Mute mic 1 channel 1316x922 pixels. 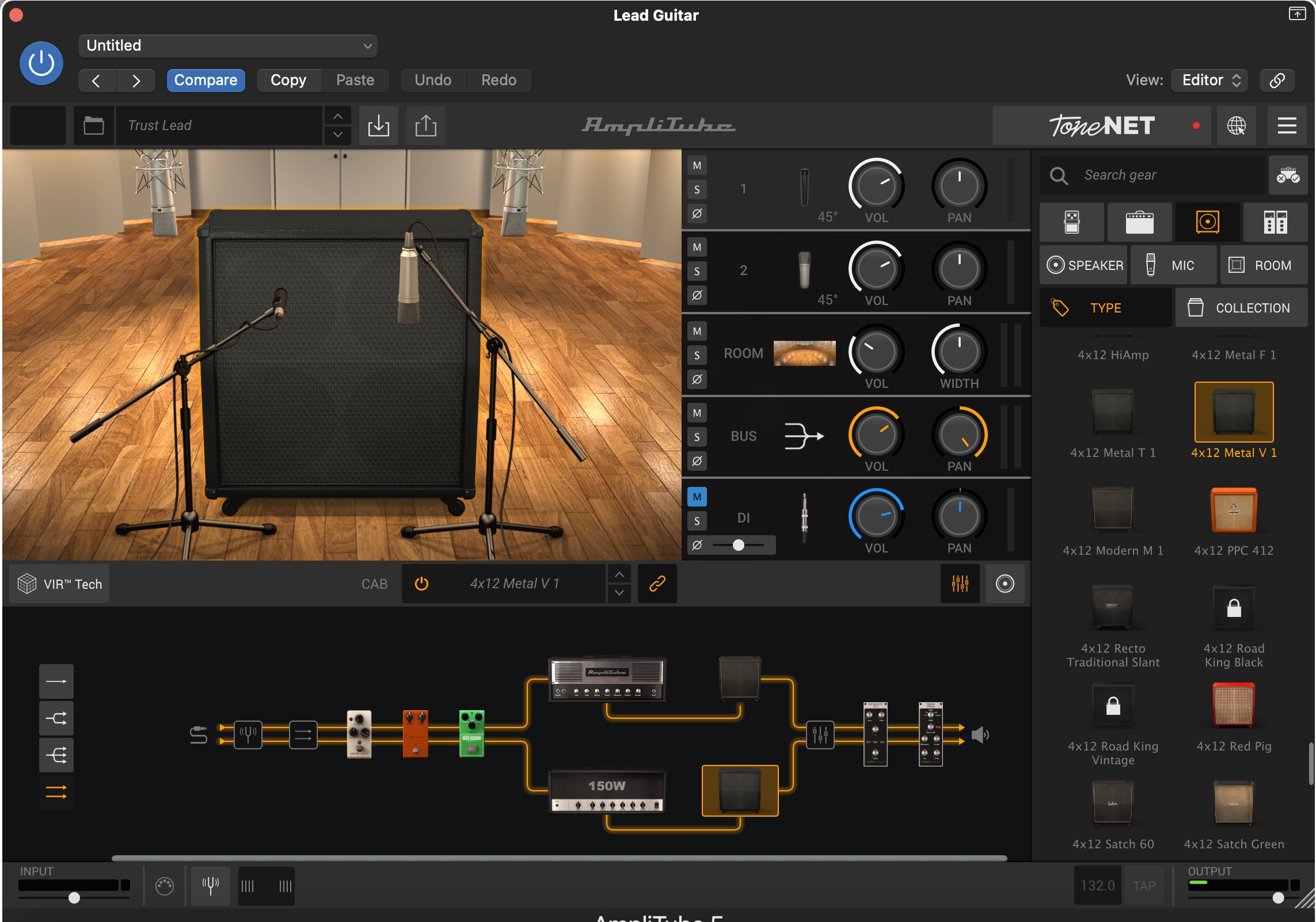coord(697,166)
